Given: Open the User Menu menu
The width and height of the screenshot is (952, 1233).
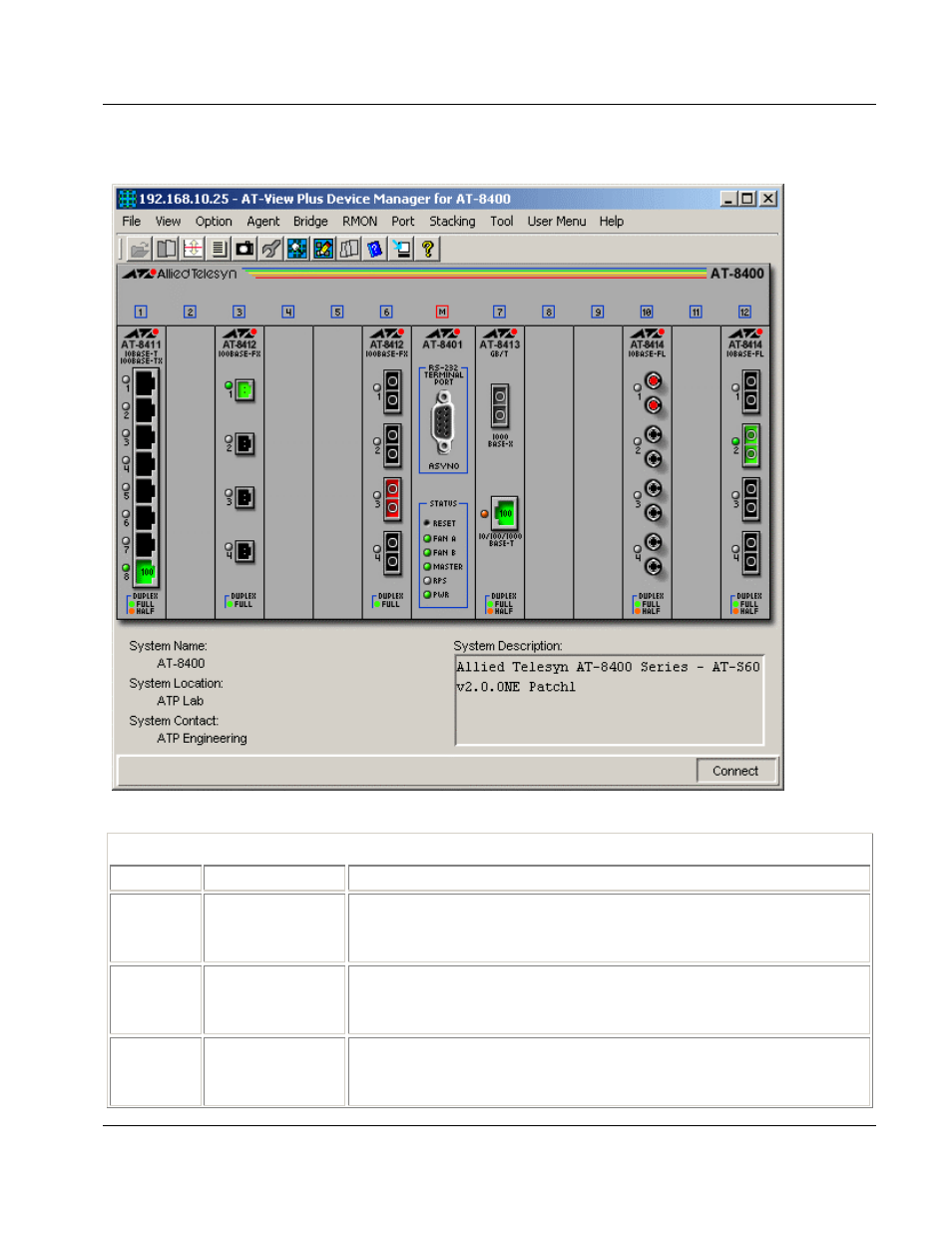Looking at the screenshot, I should pyautogui.click(x=557, y=222).
